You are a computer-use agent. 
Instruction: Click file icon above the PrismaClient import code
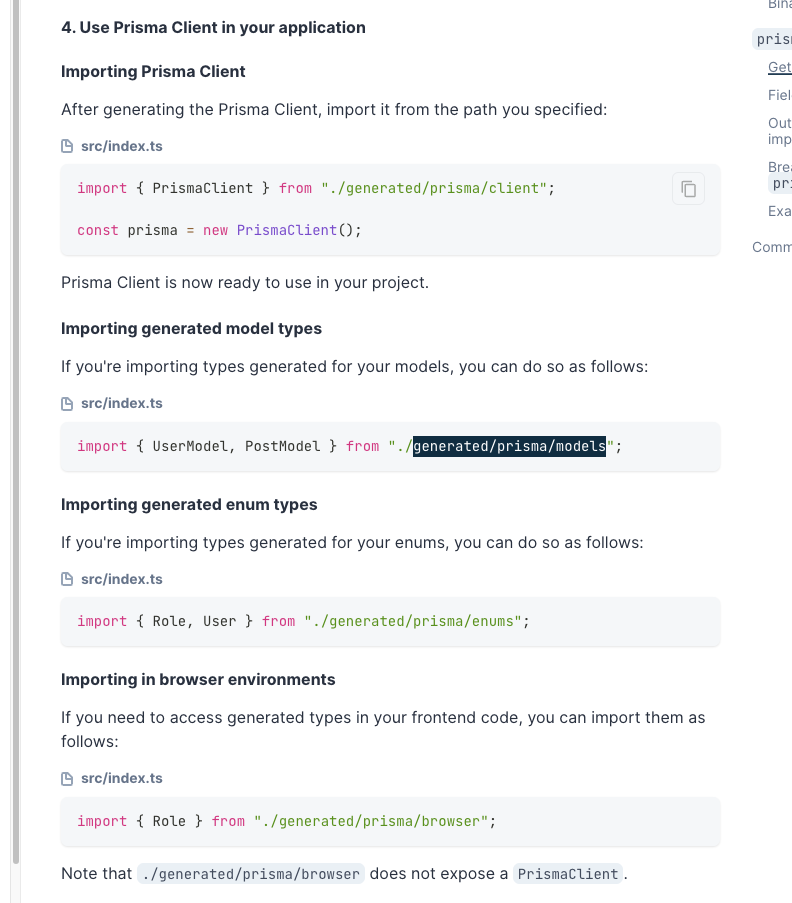68,146
